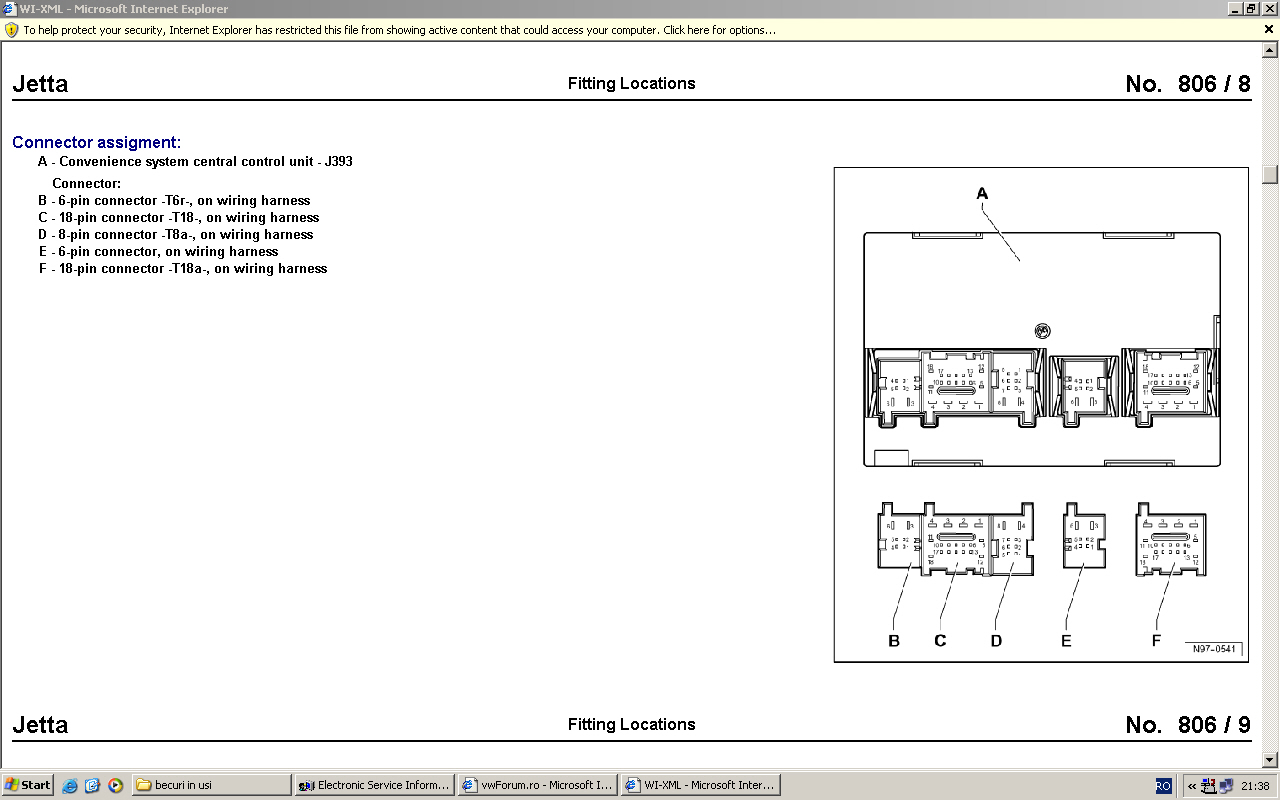Switch to vwForum.ro Internet Explorer window
The image size is (1280, 800).
[x=537, y=785]
